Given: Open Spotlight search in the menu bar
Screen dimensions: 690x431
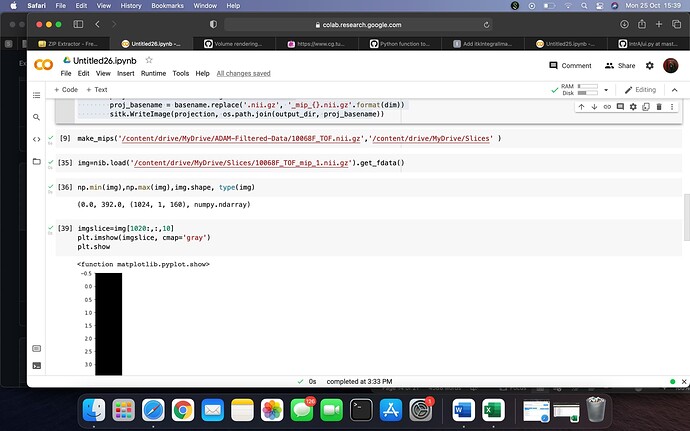Looking at the screenshot, I should tap(584, 6).
